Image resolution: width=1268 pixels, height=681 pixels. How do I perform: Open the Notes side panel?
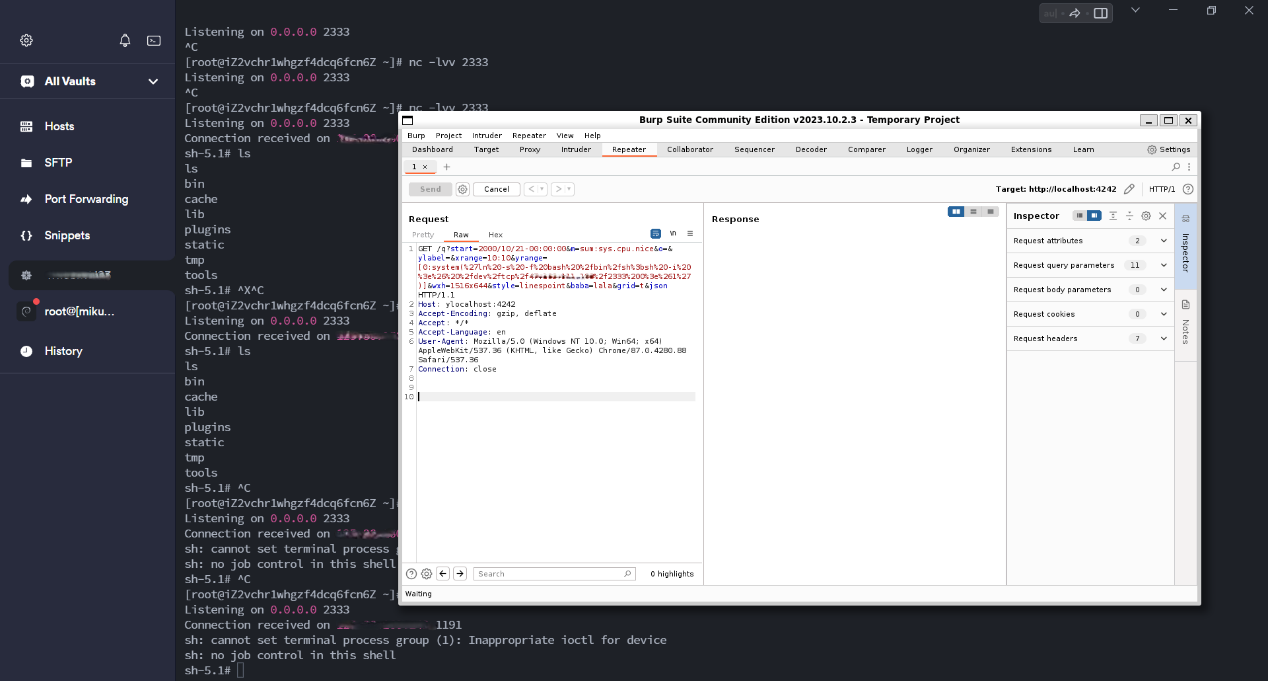[1186, 320]
